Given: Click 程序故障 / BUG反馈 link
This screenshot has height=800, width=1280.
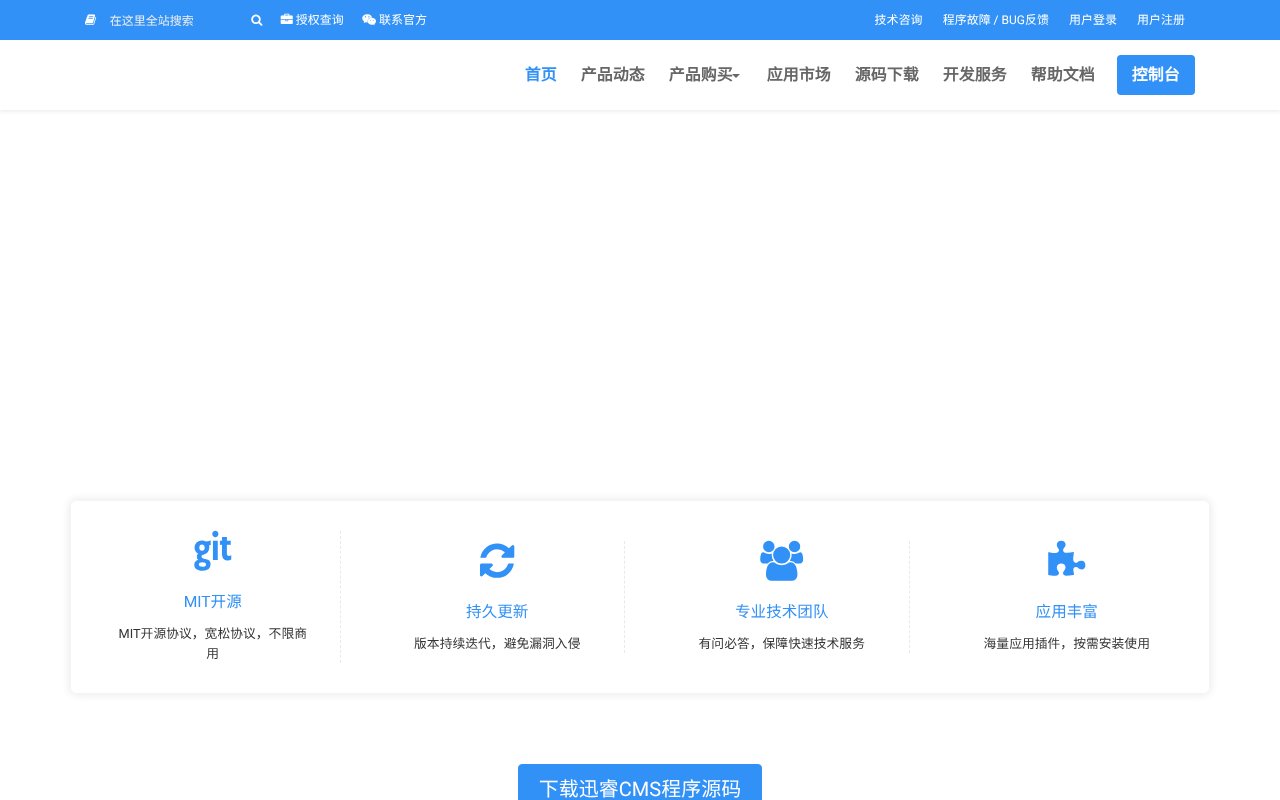Looking at the screenshot, I should click(x=995, y=19).
